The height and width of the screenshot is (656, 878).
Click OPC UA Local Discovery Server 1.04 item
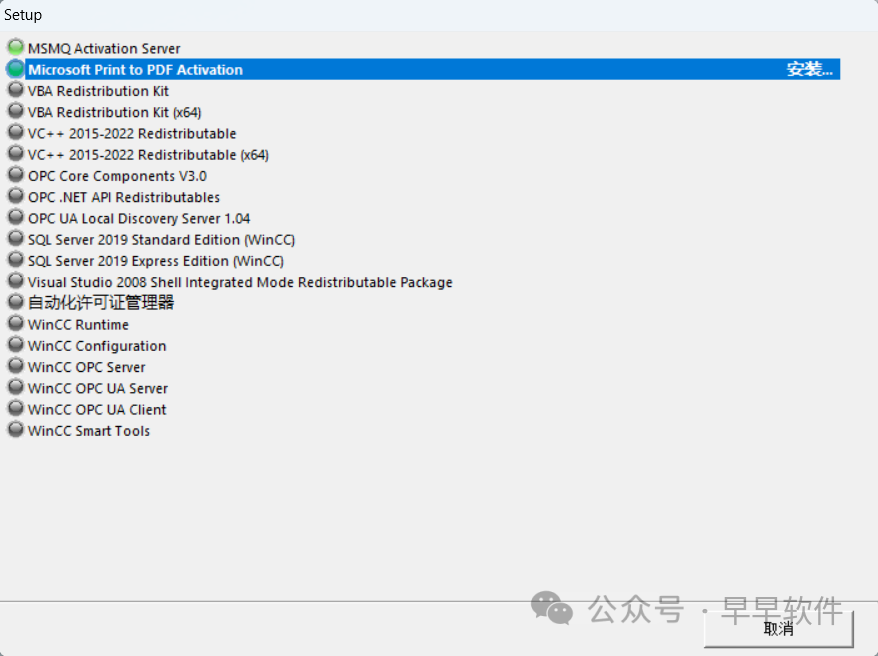click(139, 218)
